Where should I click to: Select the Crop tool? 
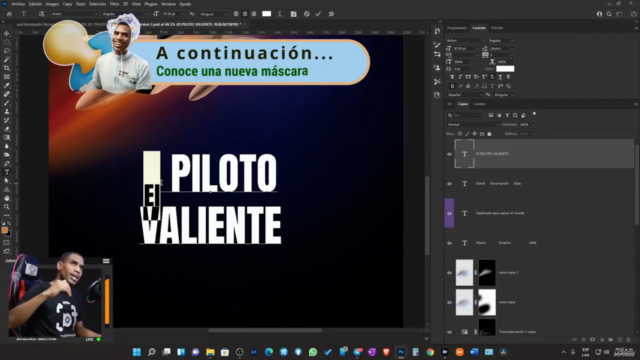pos(7,68)
